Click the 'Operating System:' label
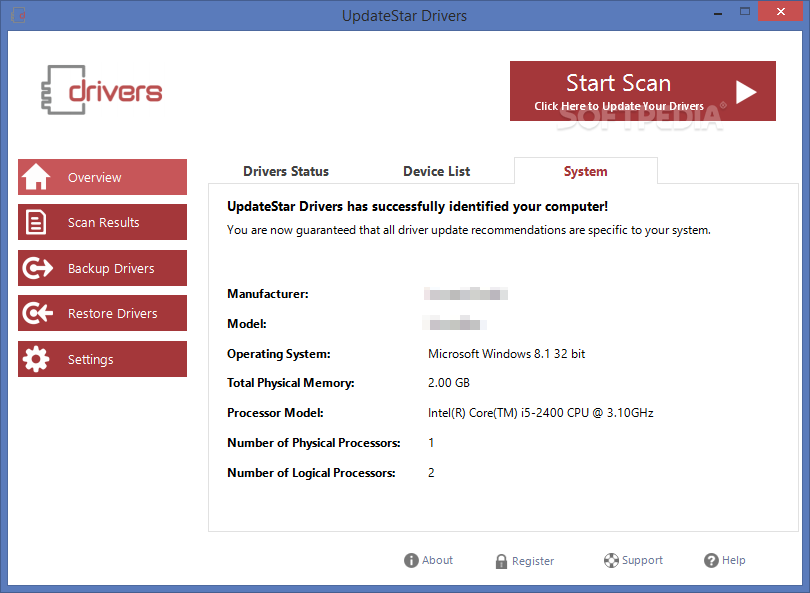This screenshot has height=593, width=810. pyautogui.click(x=278, y=354)
